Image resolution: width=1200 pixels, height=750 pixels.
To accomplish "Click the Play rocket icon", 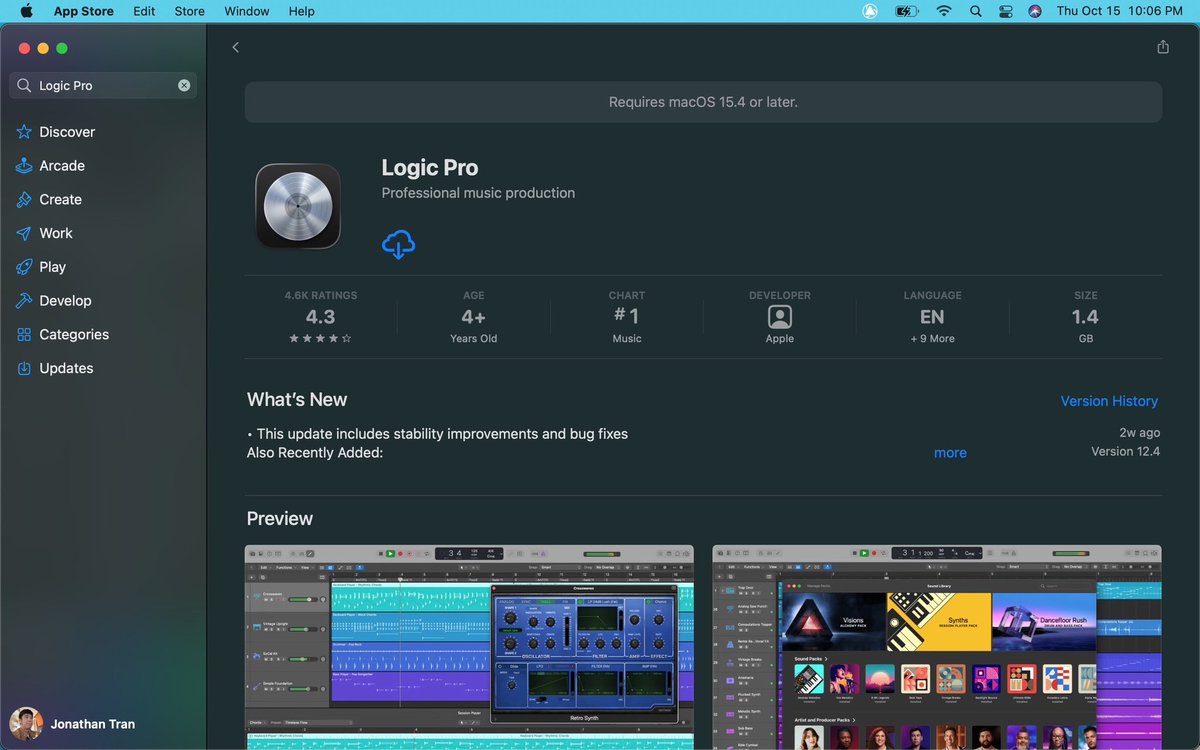I will click(x=24, y=267).
